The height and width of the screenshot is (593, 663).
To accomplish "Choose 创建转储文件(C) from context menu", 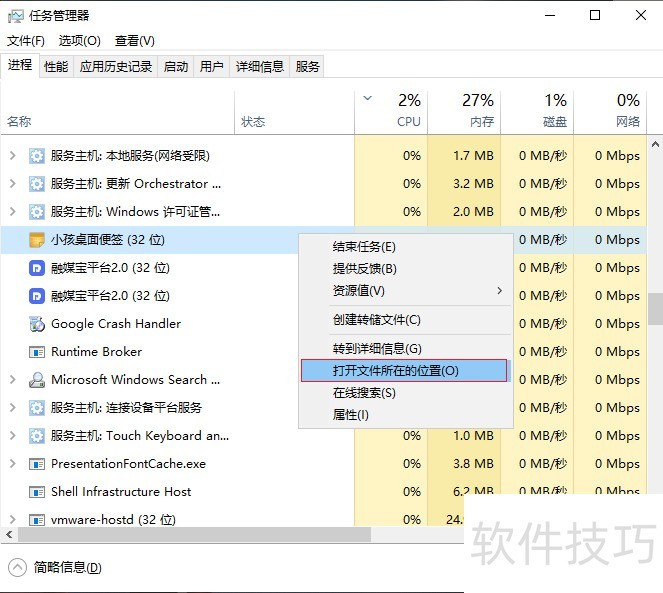I will [x=406, y=320].
